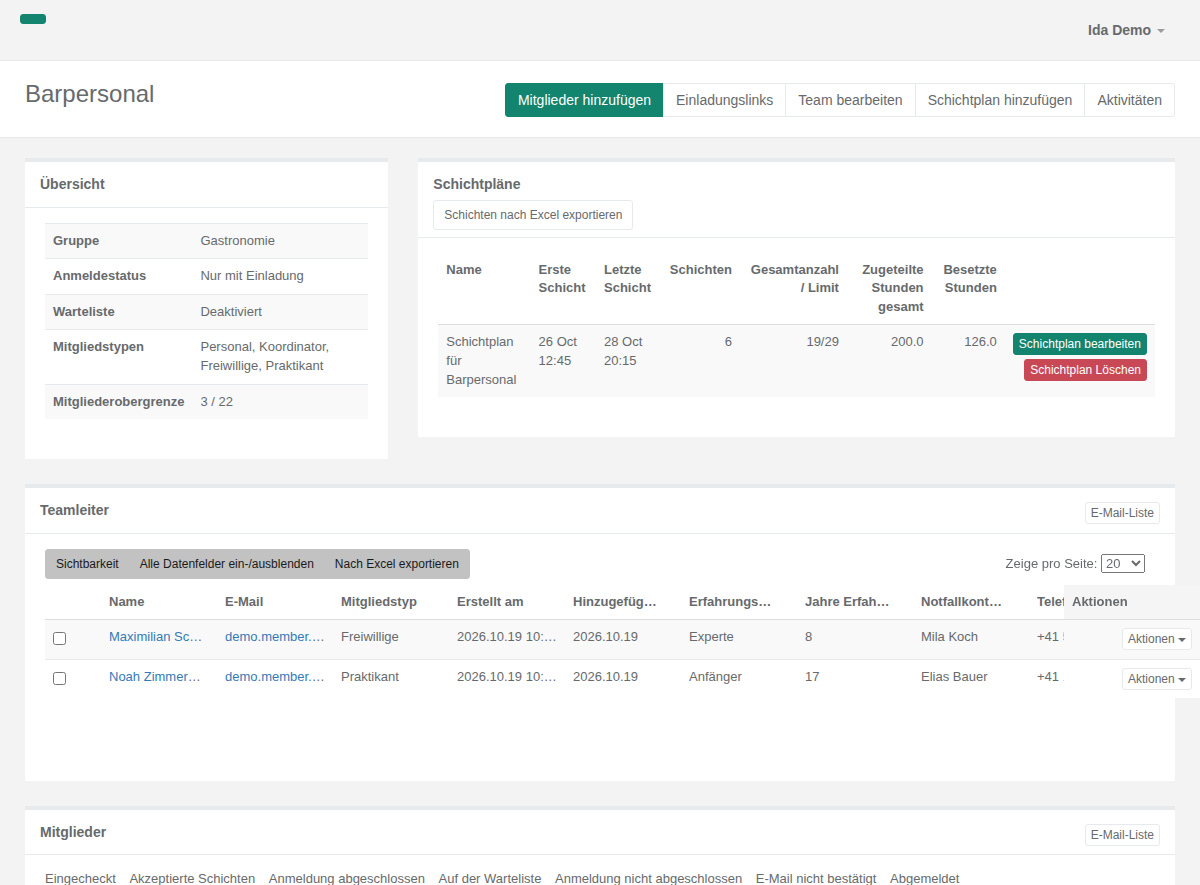Click Nach Excel exportieren in Teamleiter

click(x=397, y=564)
